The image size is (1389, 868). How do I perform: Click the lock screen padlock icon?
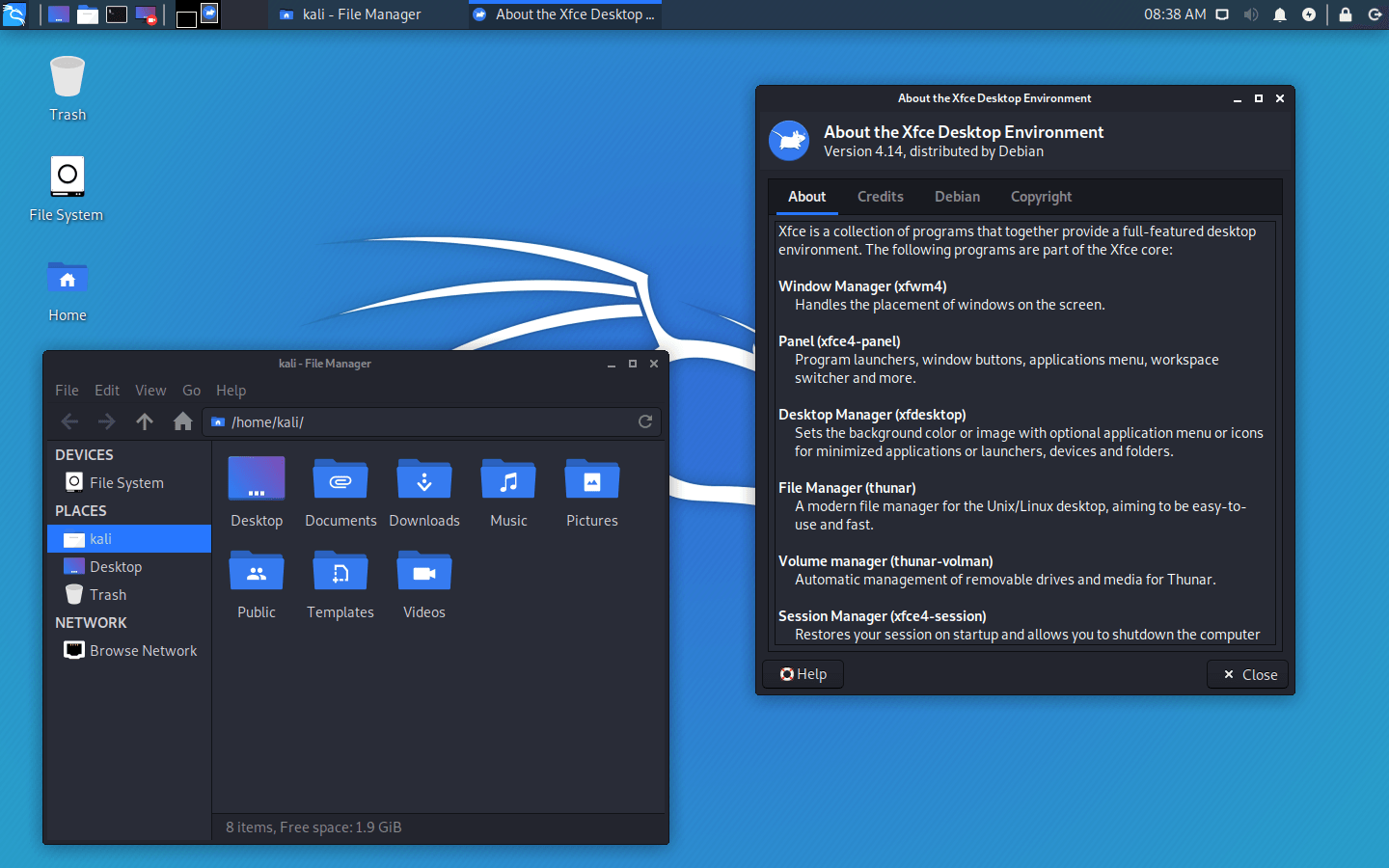[x=1346, y=14]
